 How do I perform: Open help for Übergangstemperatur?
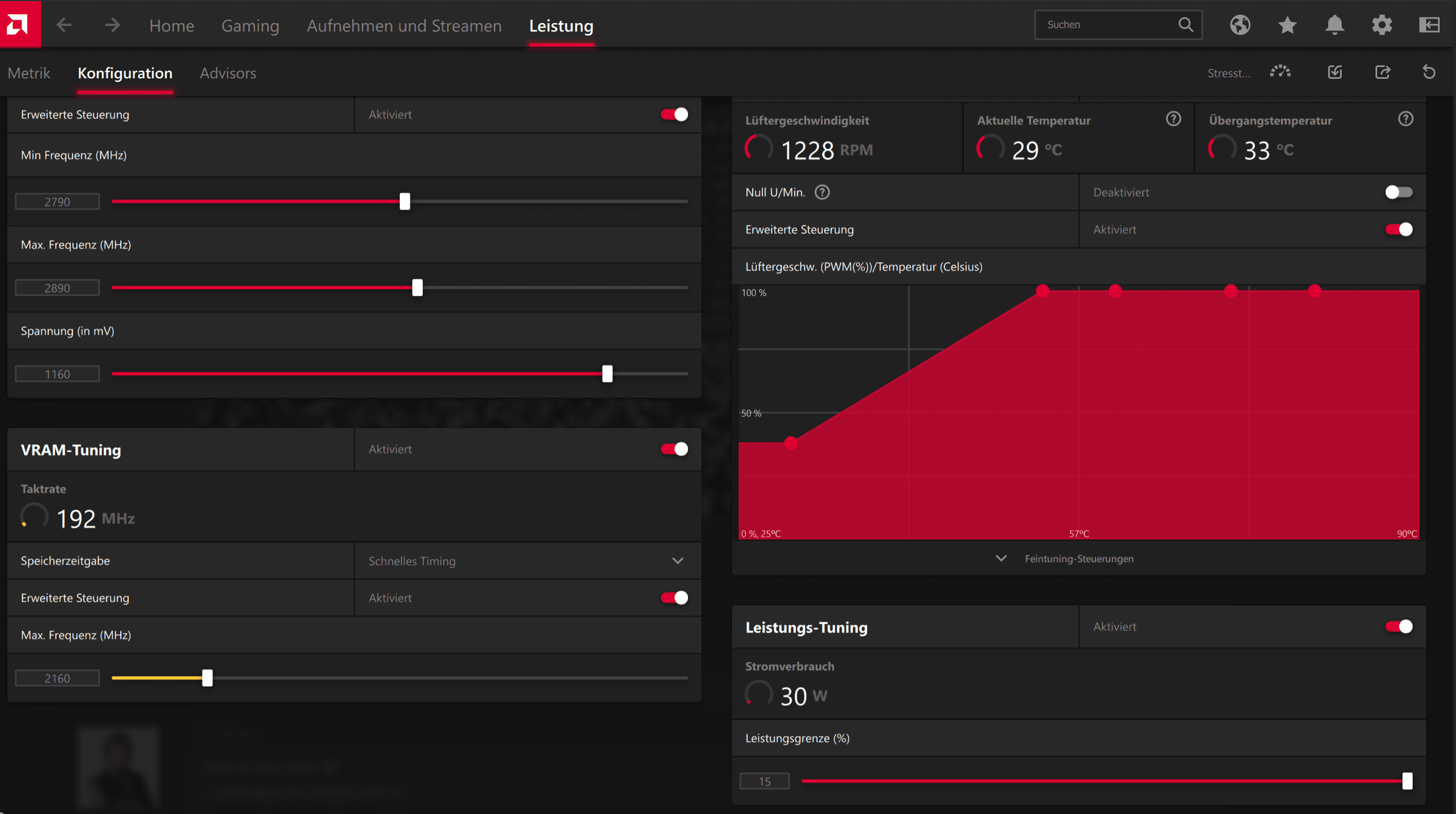(1405, 119)
